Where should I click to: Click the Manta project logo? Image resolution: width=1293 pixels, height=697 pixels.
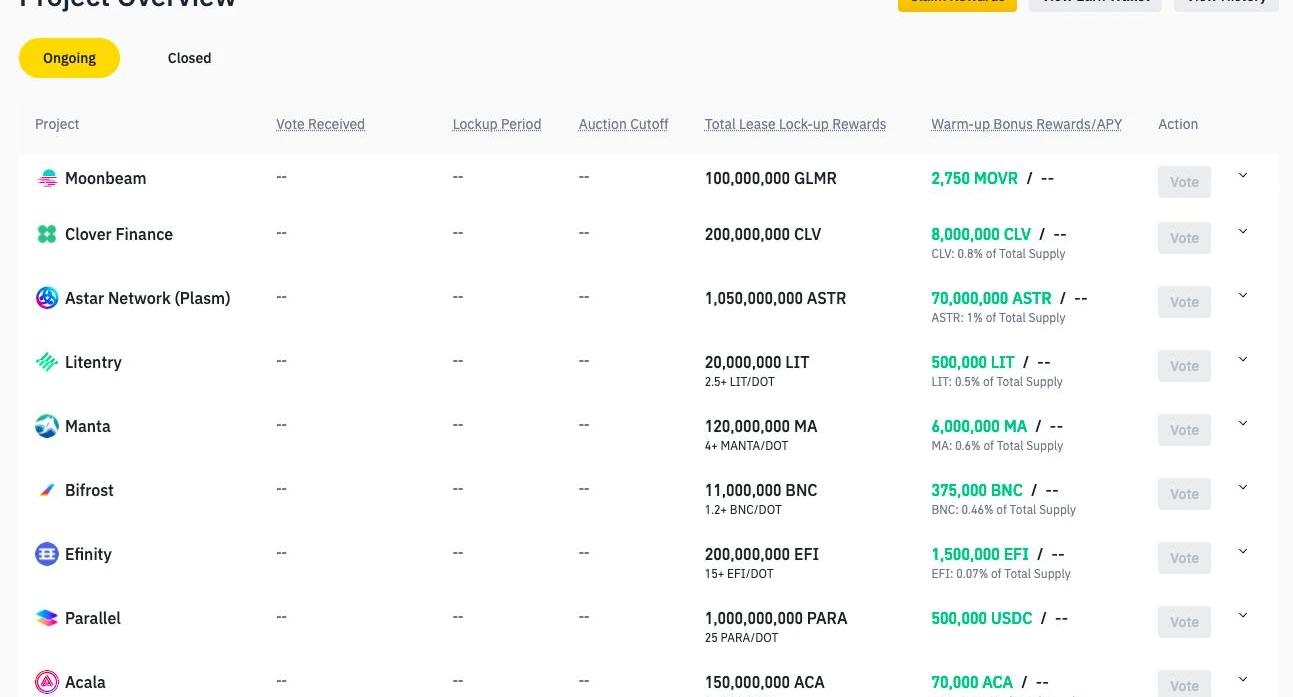47,426
